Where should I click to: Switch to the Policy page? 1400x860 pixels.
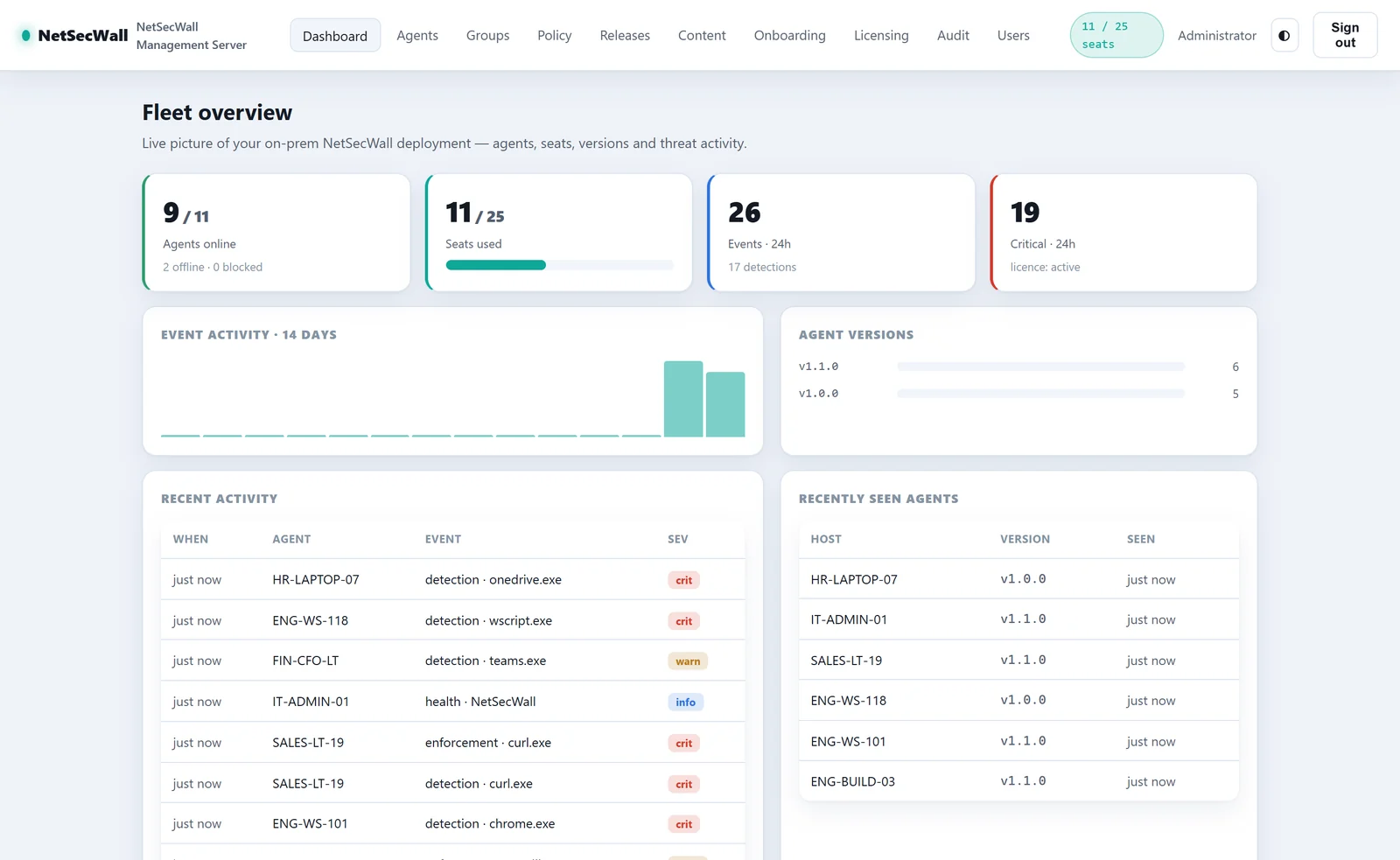click(554, 36)
